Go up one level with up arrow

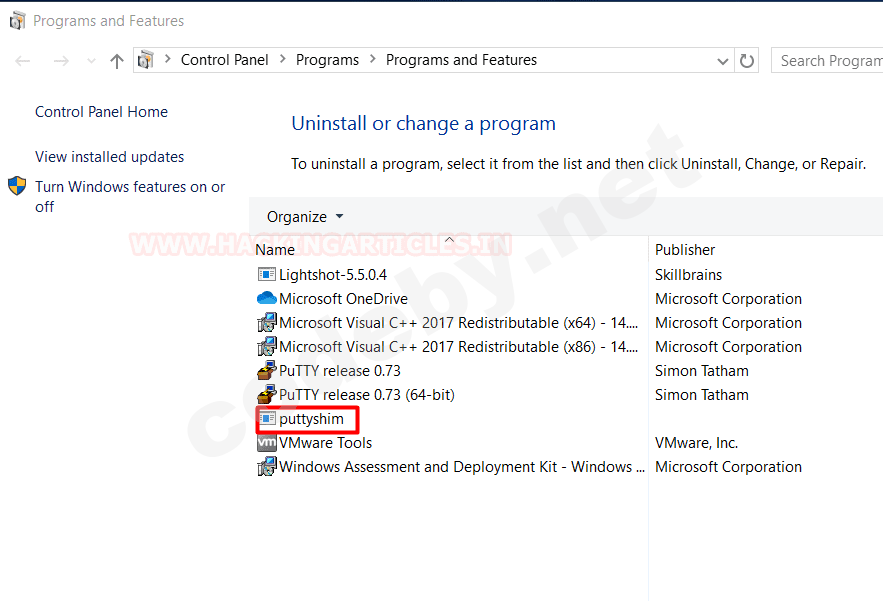pos(117,60)
